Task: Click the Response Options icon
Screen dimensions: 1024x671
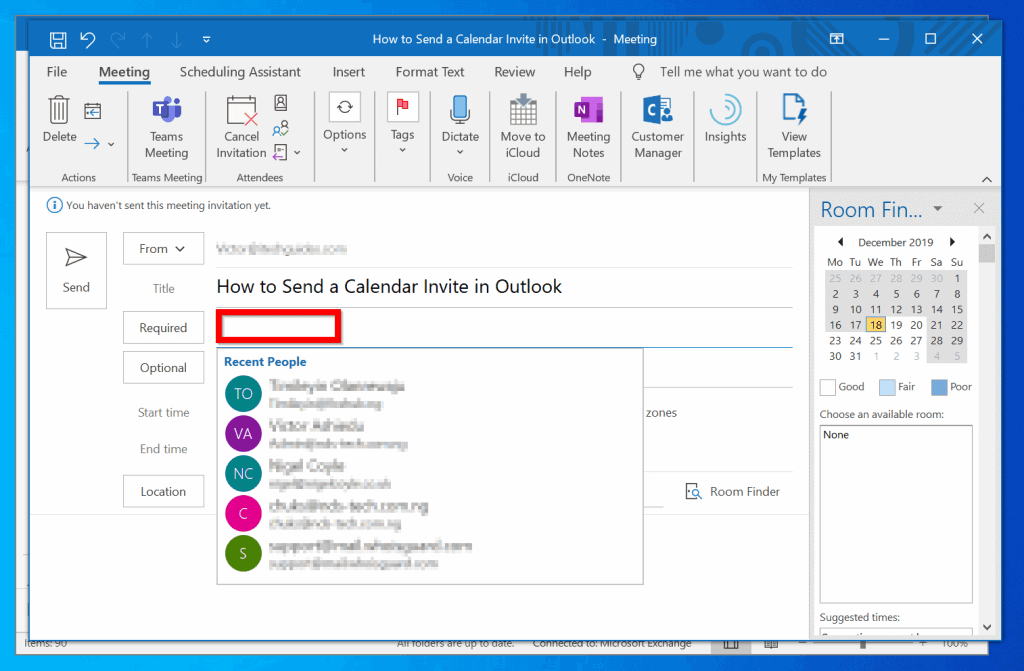Action: (x=280, y=152)
